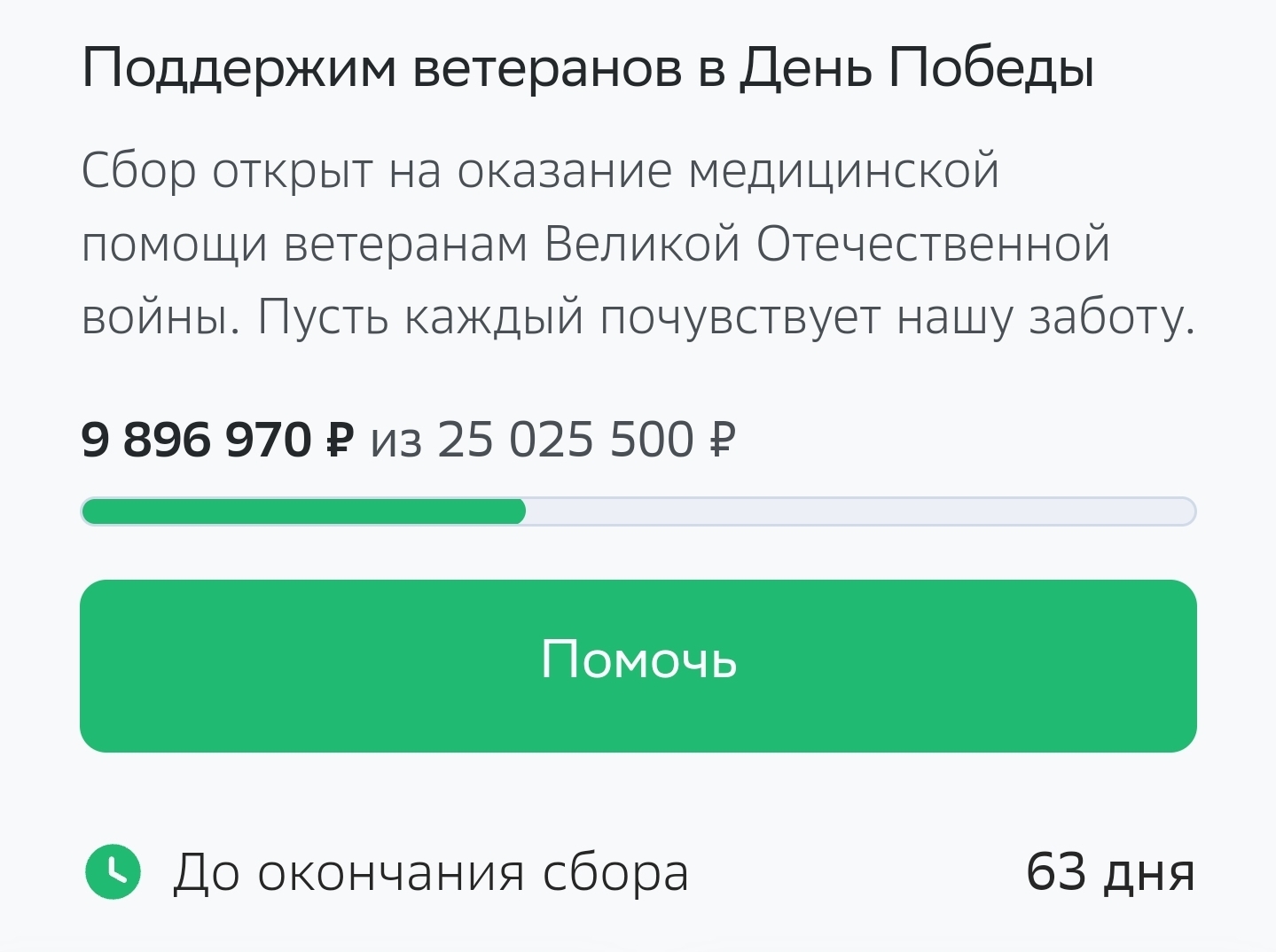Click the word ветеранов in the title
The image size is (1276, 952).
pyautogui.click(x=547, y=68)
